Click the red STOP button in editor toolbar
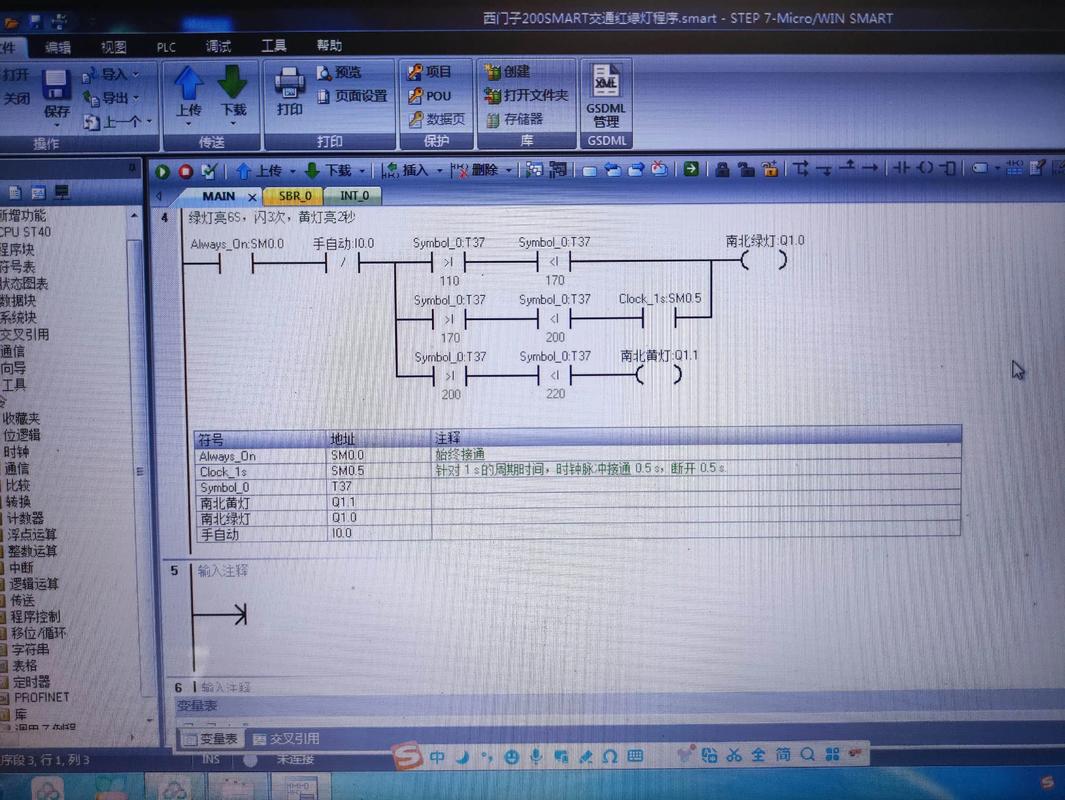The width and height of the screenshot is (1065, 800). (185, 171)
